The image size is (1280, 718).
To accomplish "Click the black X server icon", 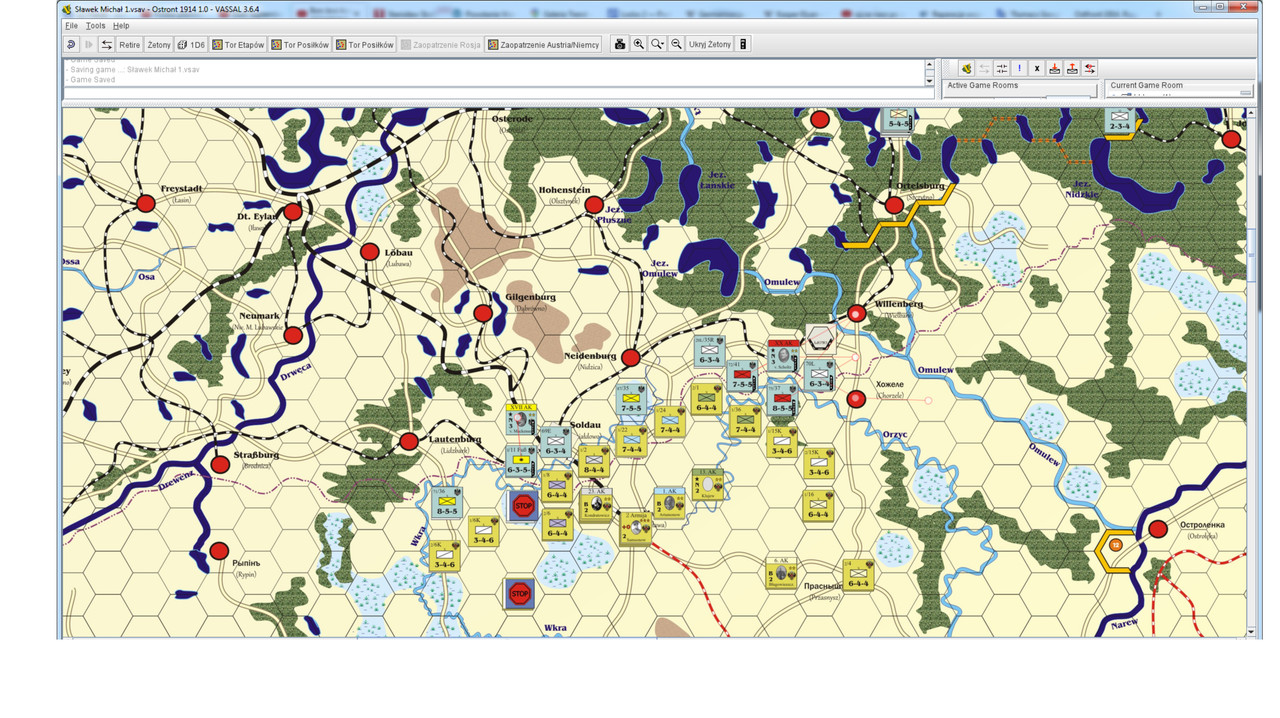I will (1037, 69).
